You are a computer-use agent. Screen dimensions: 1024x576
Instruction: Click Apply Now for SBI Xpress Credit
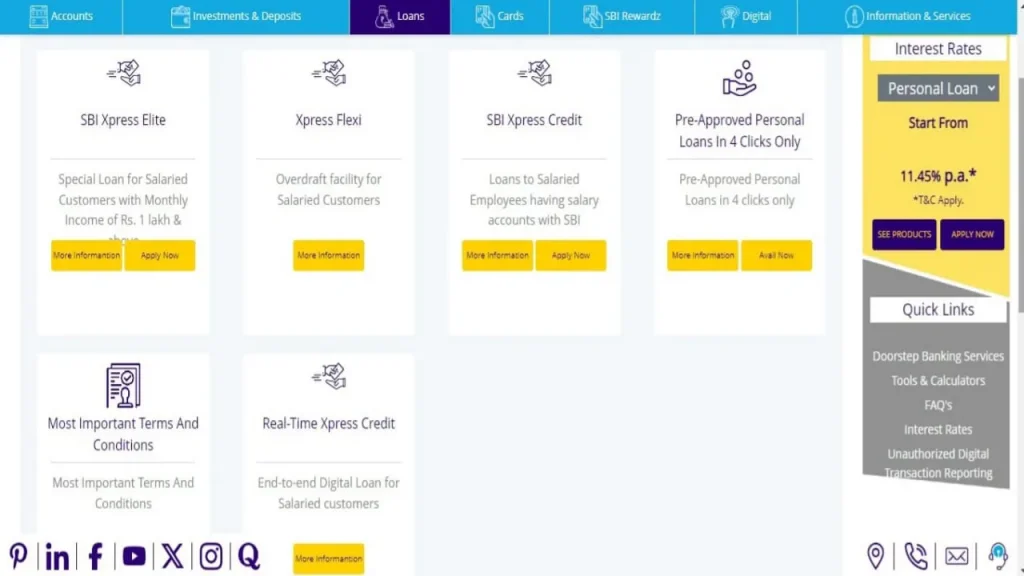coord(571,255)
